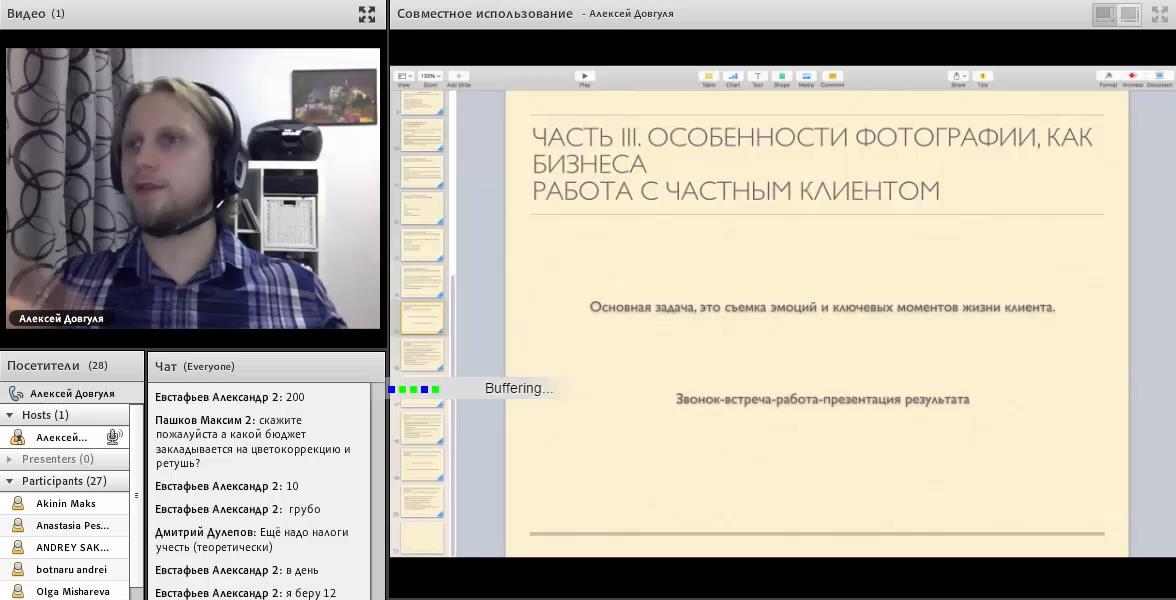
Task: Open the Animate inspector icon
Action: coord(1132,76)
